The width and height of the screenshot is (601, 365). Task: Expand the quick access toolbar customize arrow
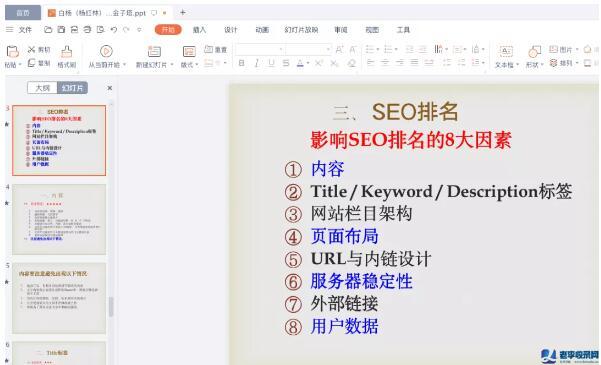(x=139, y=30)
